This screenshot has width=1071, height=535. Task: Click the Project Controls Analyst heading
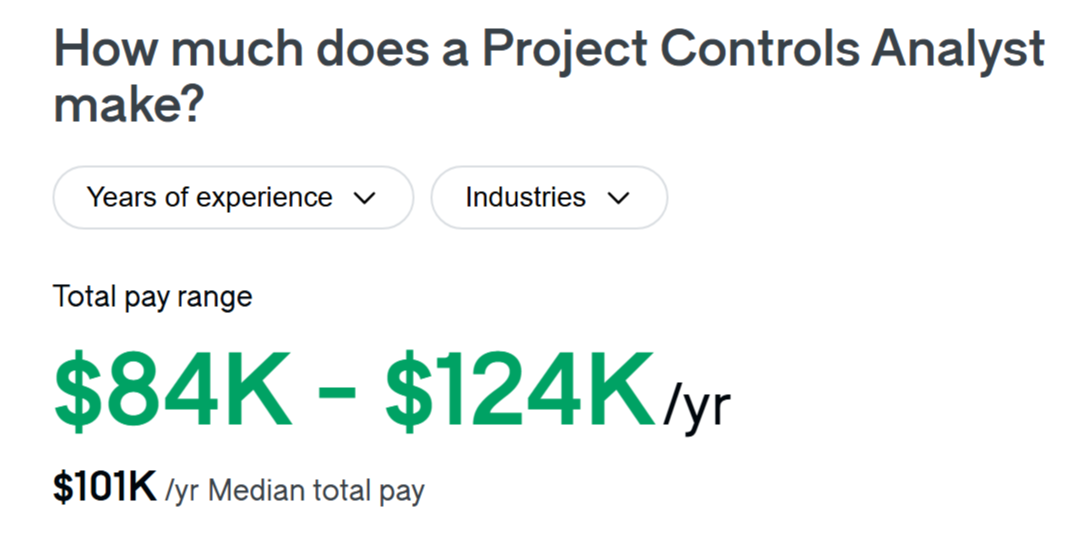(x=549, y=76)
